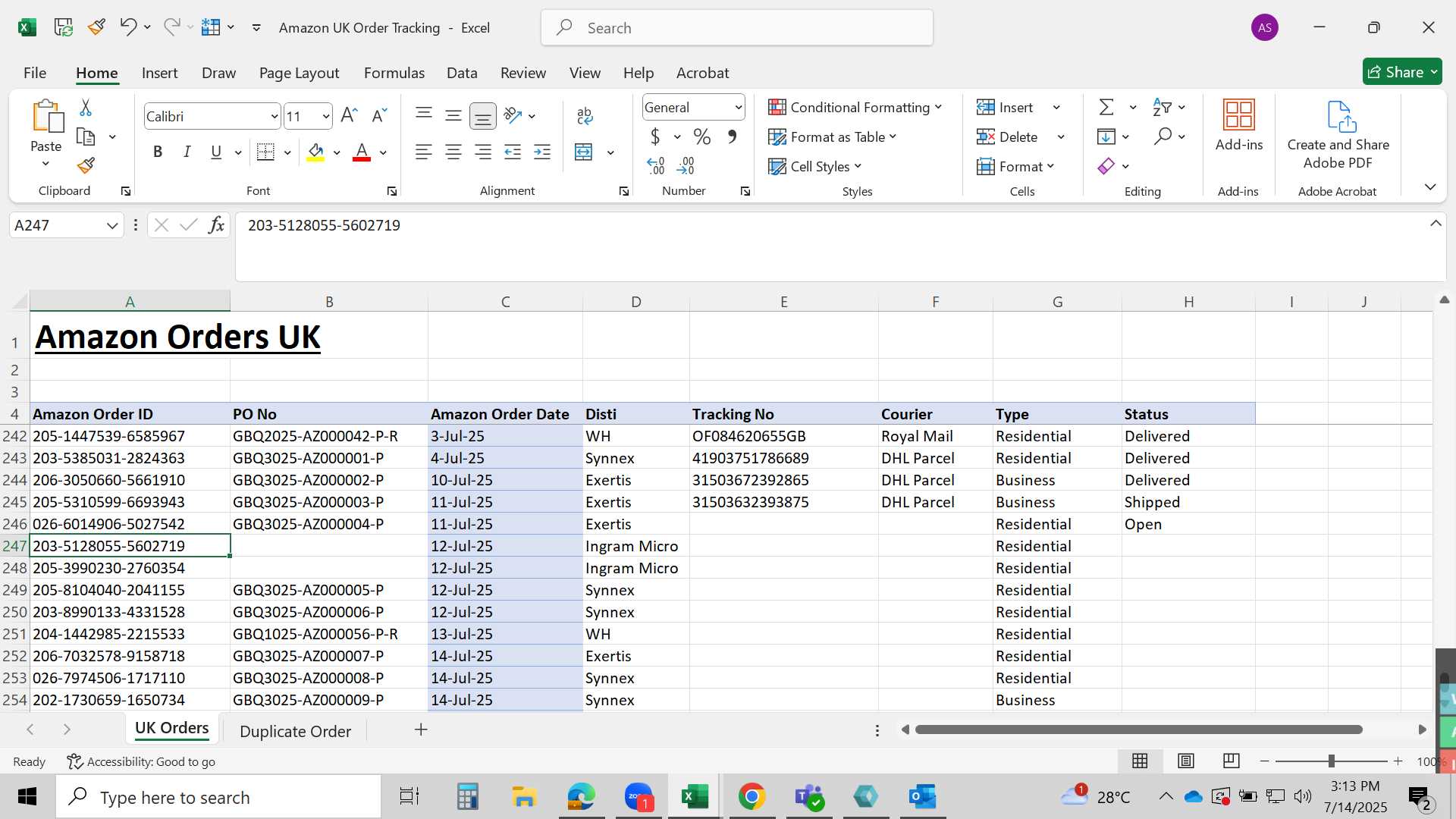The image size is (1456, 819).
Task: Switch to Page Layout view in status bar
Action: point(1186,761)
